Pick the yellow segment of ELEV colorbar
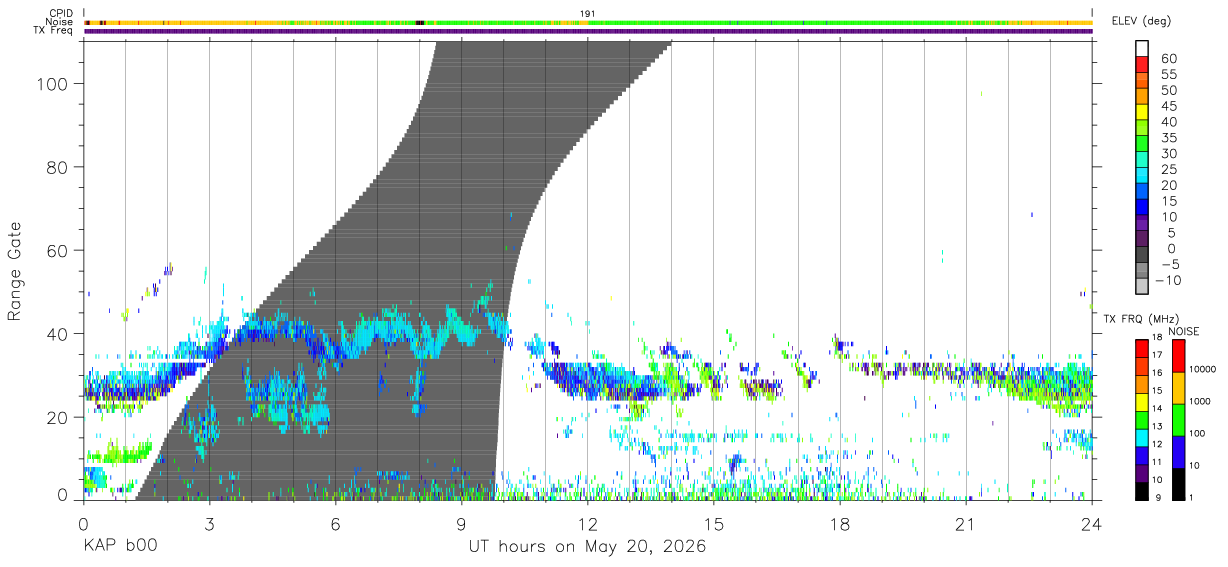The width and height of the screenshot is (1228, 567). (1142, 111)
